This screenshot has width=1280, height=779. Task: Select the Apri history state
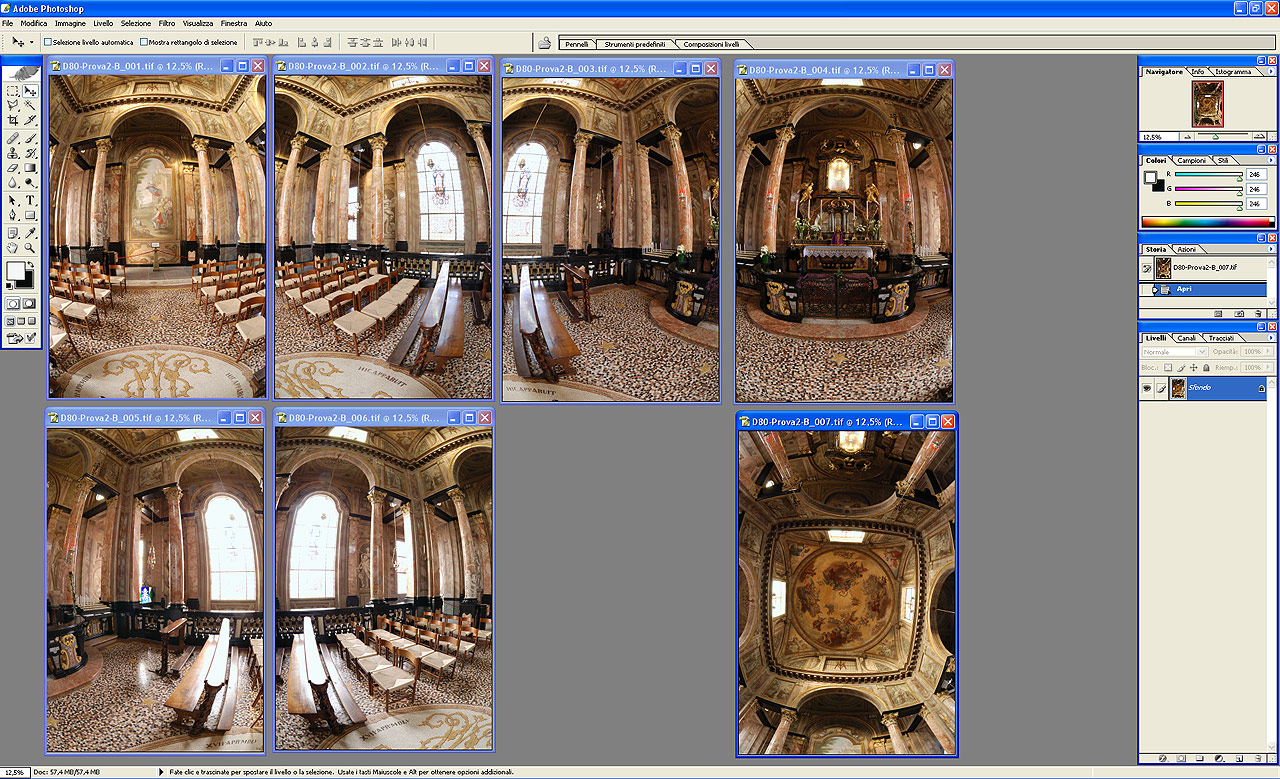pos(1203,289)
